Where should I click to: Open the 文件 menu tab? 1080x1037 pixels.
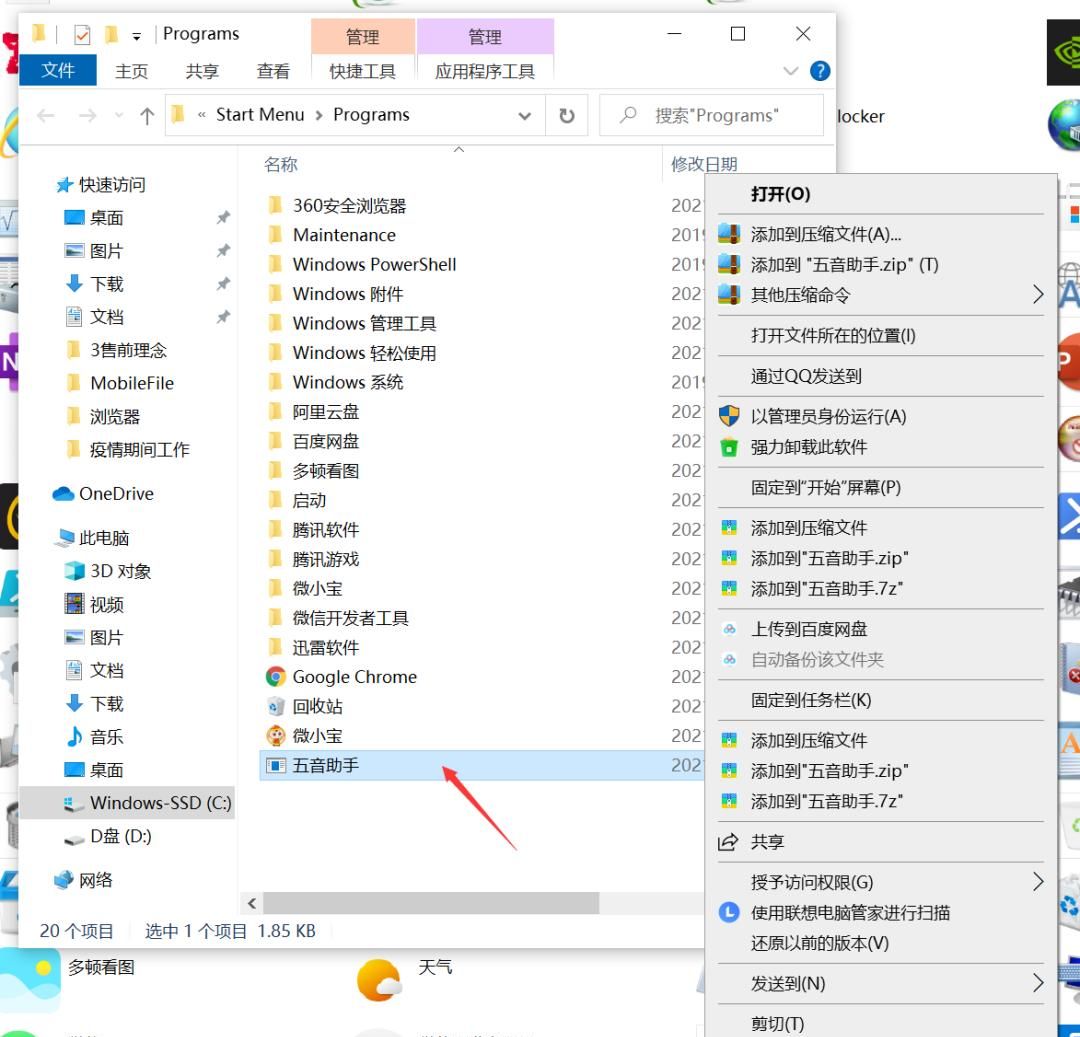pos(58,70)
